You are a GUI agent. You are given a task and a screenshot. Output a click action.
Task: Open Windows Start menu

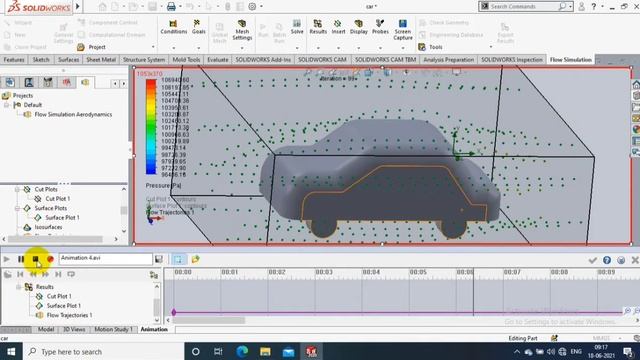tap(11, 351)
